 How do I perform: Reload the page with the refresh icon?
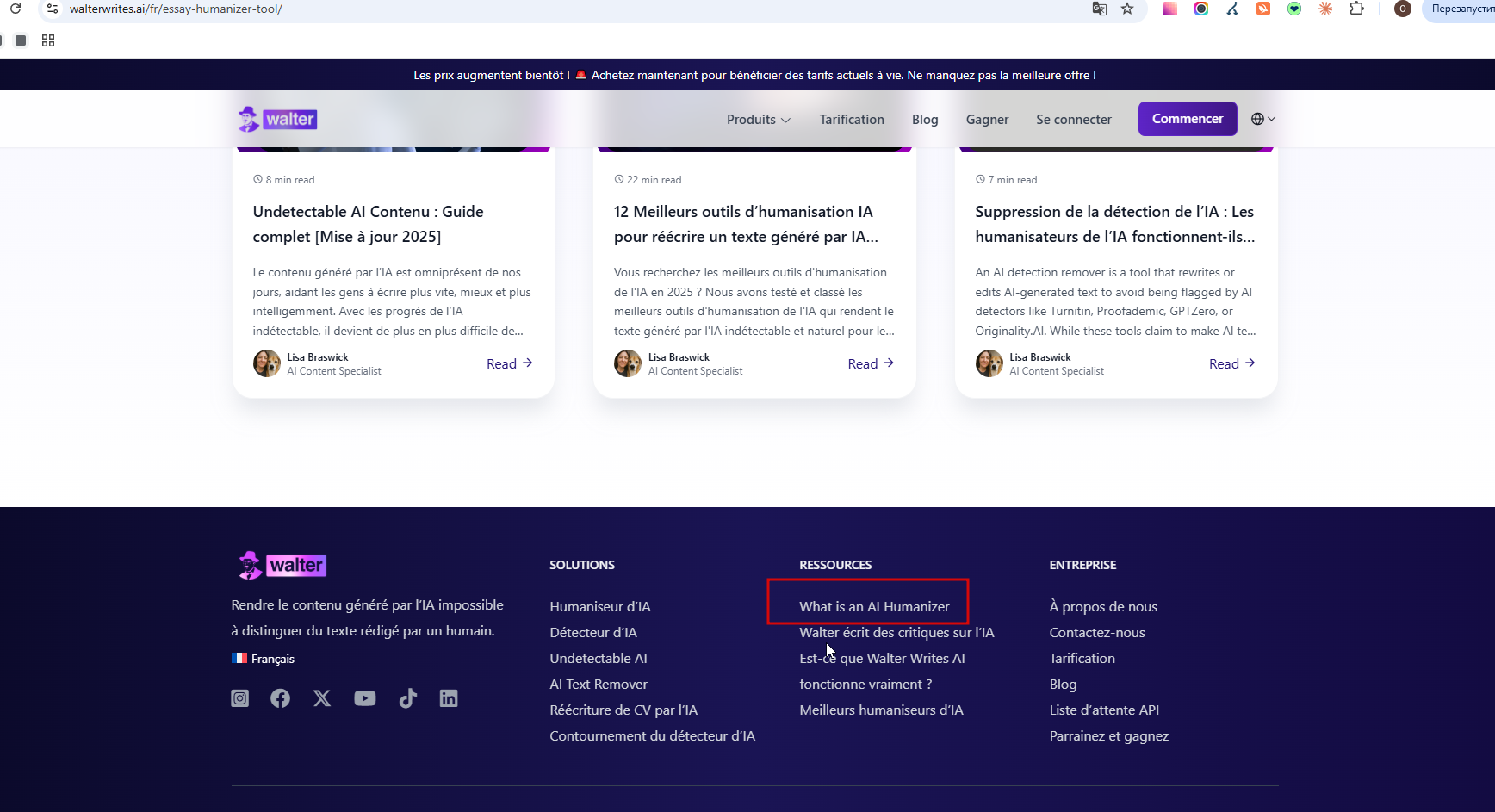click(x=16, y=9)
